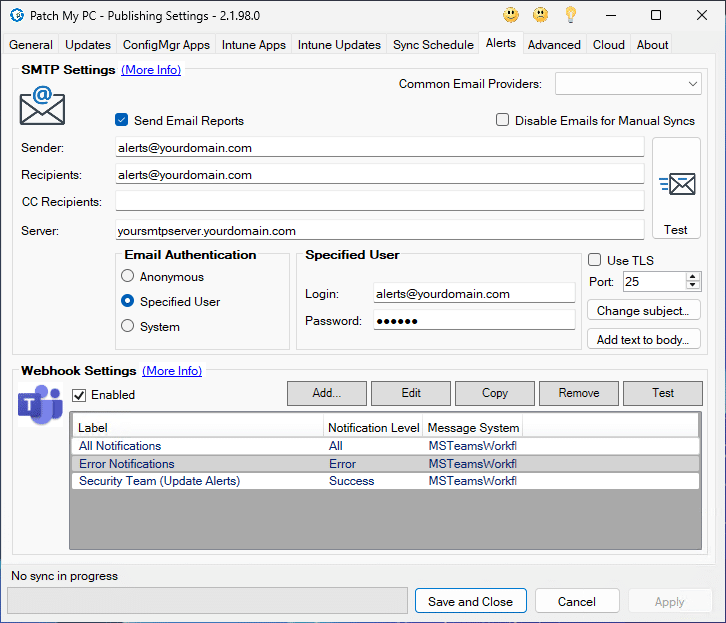Image resolution: width=726 pixels, height=623 pixels.
Task: Switch to the Sync Schedule tab
Action: 433,45
